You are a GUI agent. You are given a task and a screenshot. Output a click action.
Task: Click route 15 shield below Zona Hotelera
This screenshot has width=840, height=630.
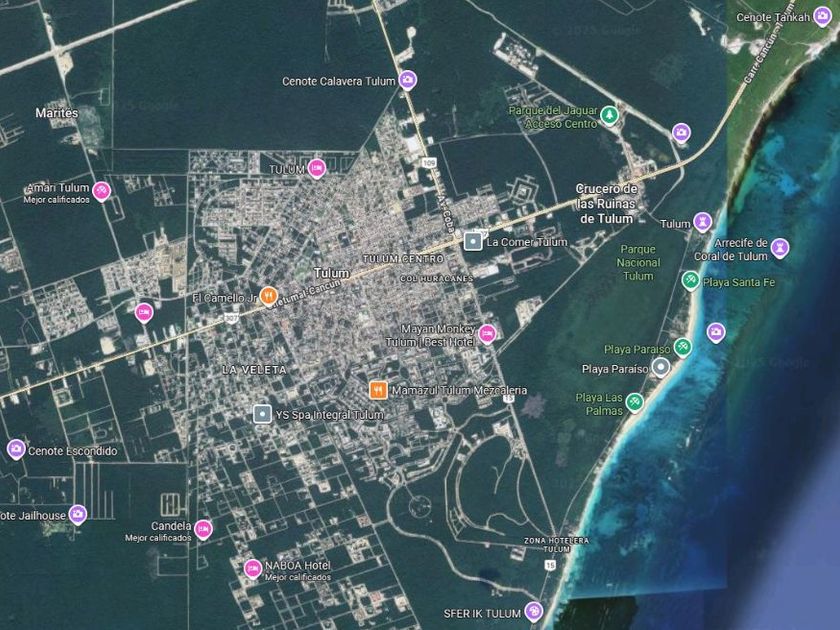click(550, 565)
